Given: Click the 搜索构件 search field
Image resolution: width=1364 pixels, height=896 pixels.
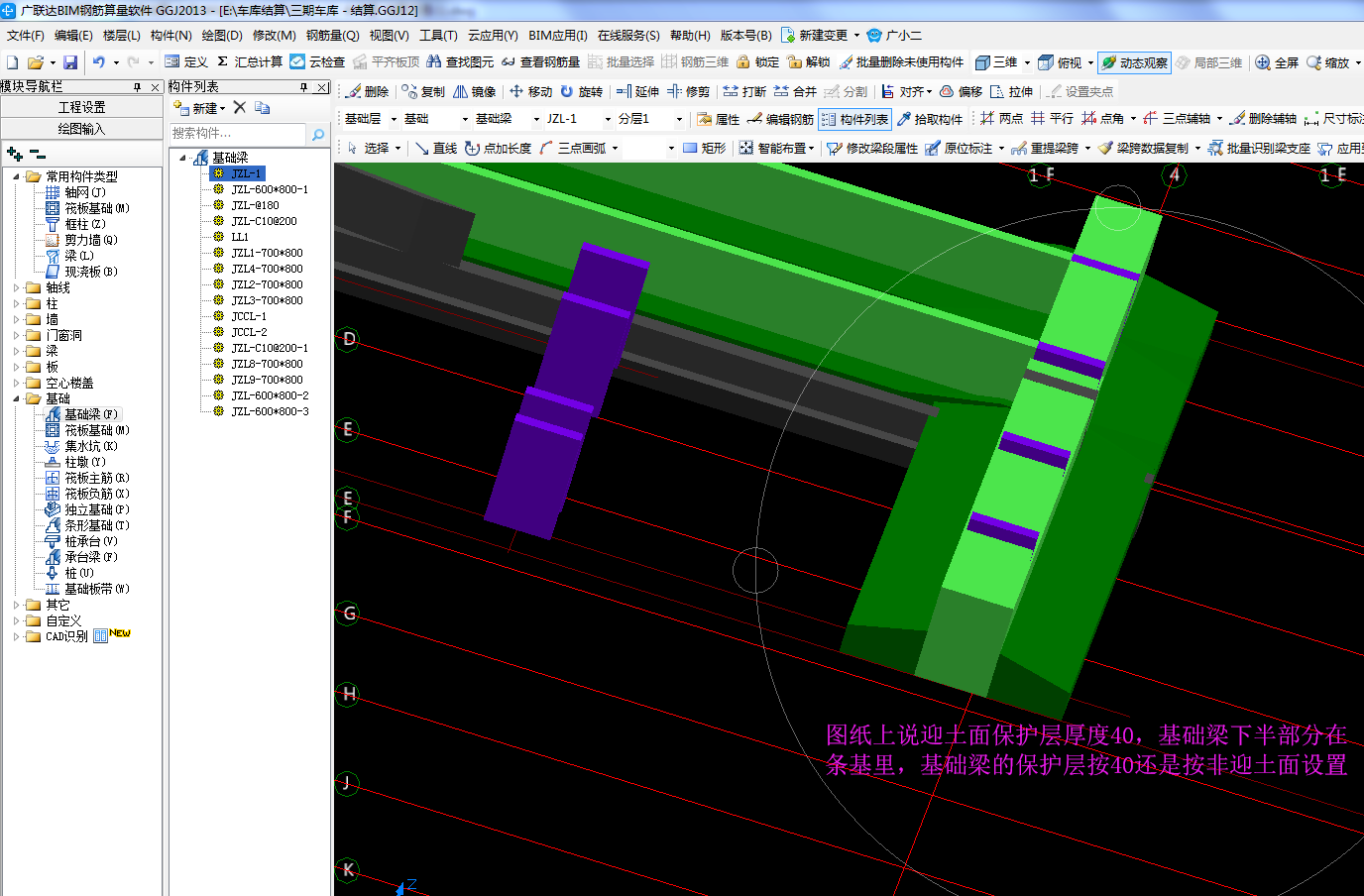Looking at the screenshot, I should click(x=238, y=133).
